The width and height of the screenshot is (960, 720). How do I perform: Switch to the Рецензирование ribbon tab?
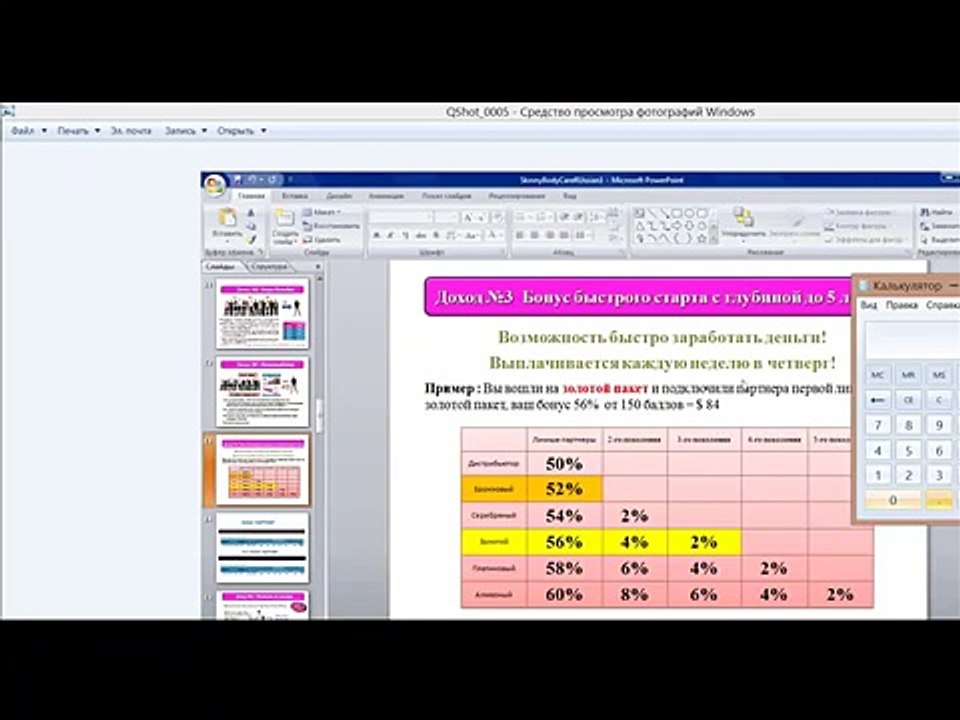tap(517, 196)
